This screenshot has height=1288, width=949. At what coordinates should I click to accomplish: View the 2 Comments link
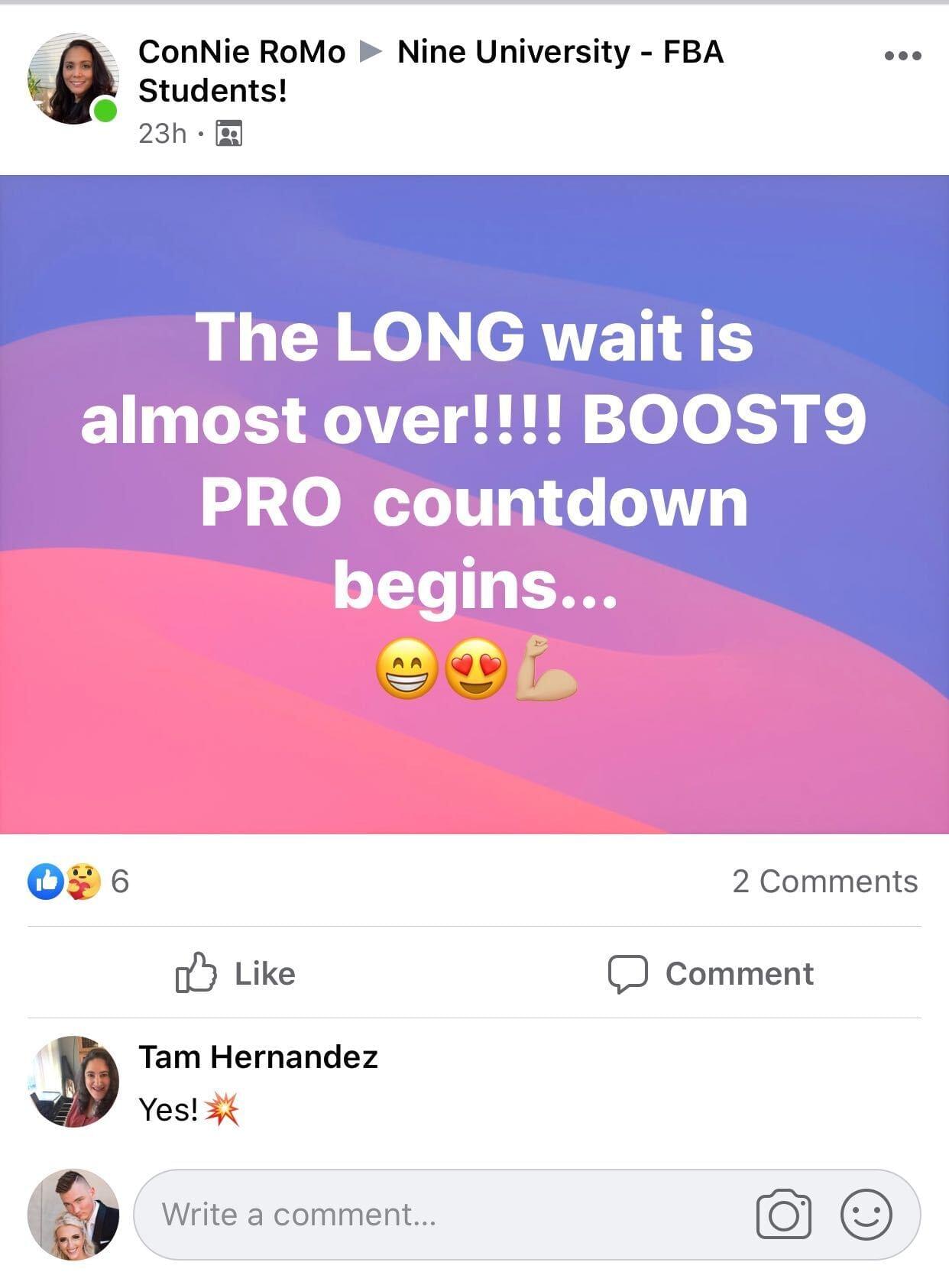pos(825,881)
